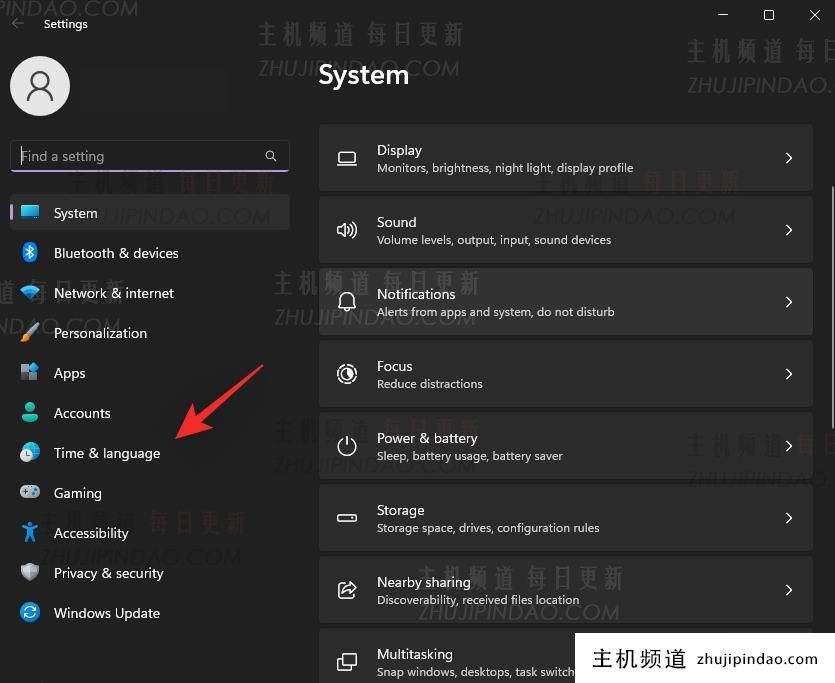Expand the Display settings tile
835x683 pixels.
[789, 158]
